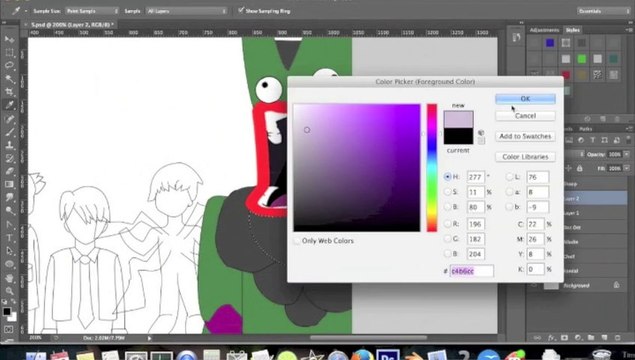Viewport: 635px width, 360px height.
Task: Select the Crop tool
Action: click(9, 92)
